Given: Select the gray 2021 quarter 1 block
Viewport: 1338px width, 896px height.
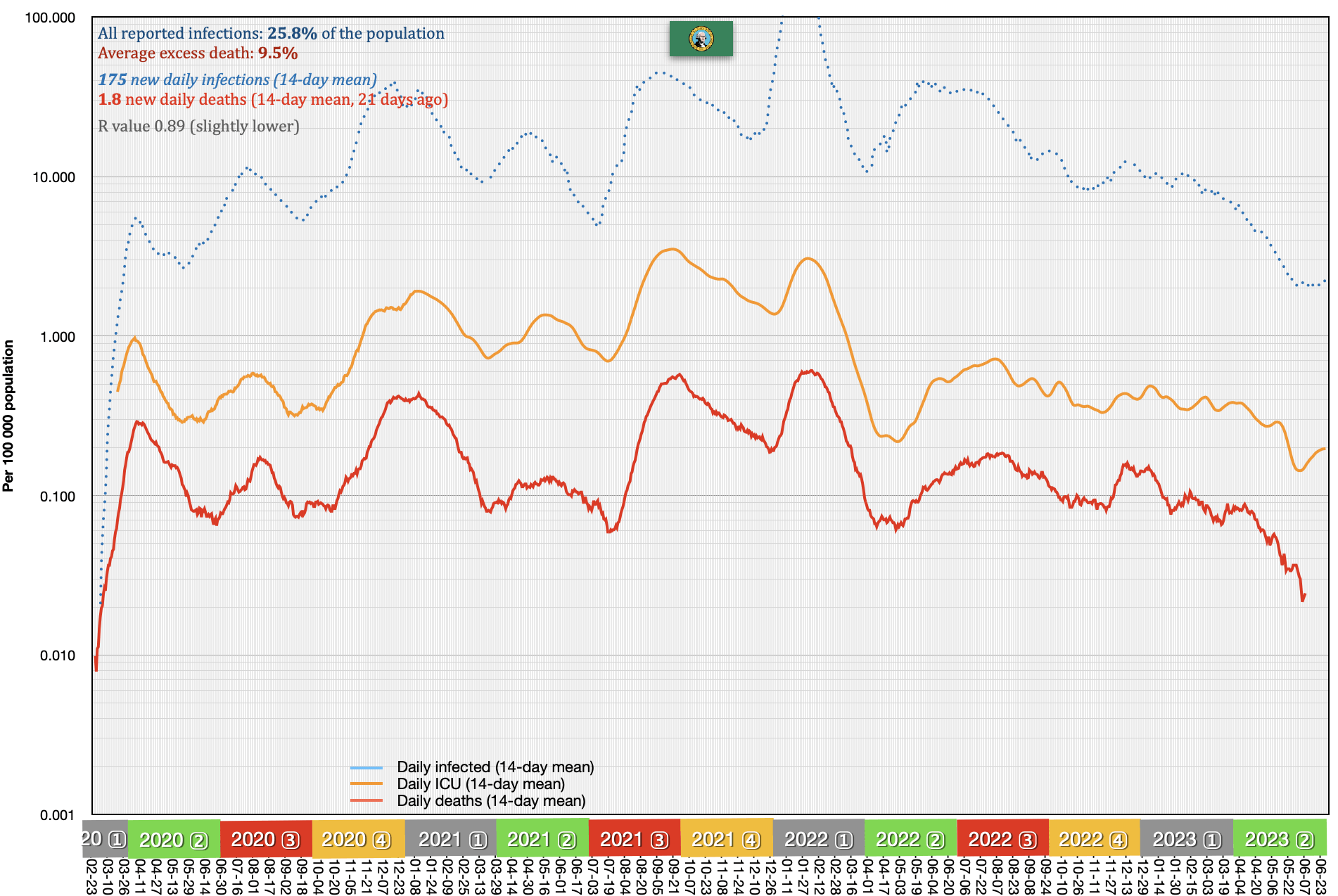Looking at the screenshot, I should click(x=451, y=840).
